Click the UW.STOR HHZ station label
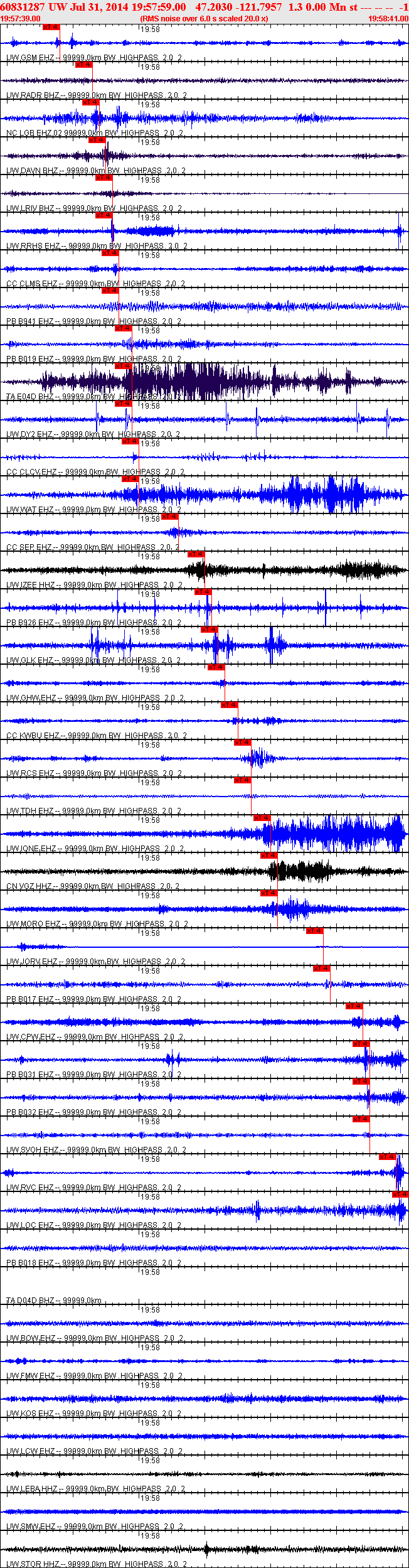Viewport: 409px width, 1568px height. (97, 1564)
